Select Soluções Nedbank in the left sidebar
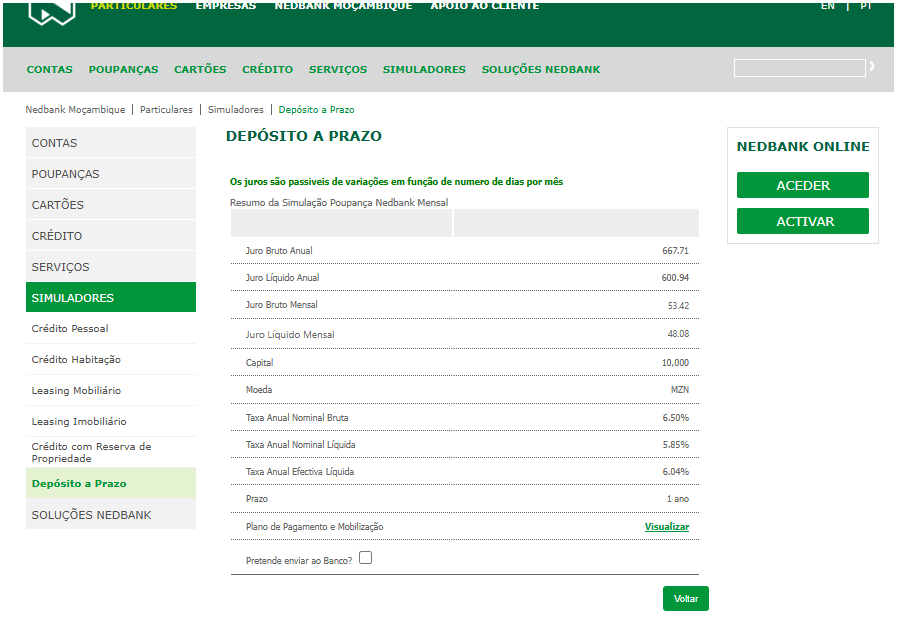This screenshot has height=619, width=897. click(x=111, y=514)
